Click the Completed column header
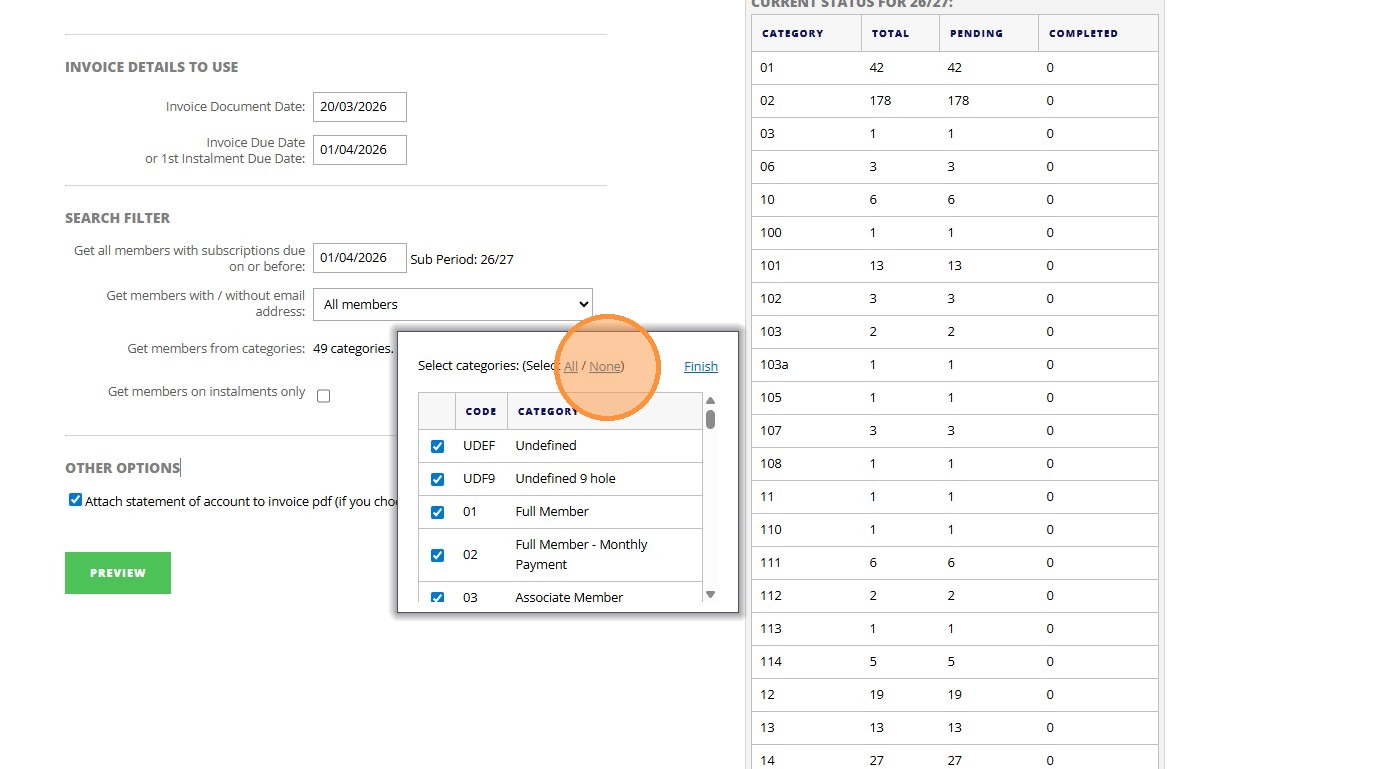 click(x=1083, y=33)
